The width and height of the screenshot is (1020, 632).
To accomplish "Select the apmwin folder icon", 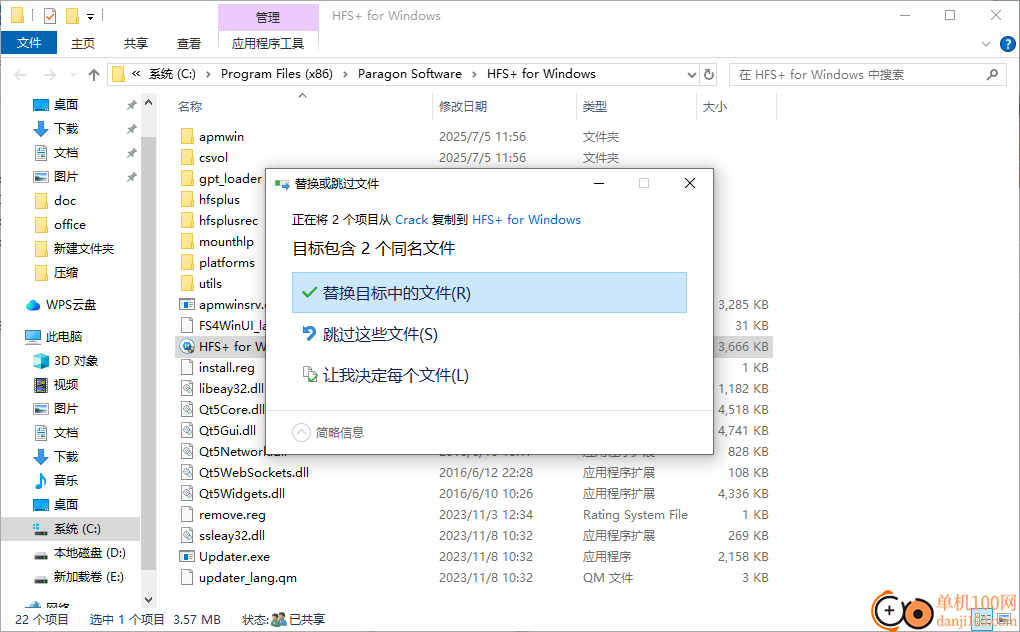I will [x=187, y=137].
